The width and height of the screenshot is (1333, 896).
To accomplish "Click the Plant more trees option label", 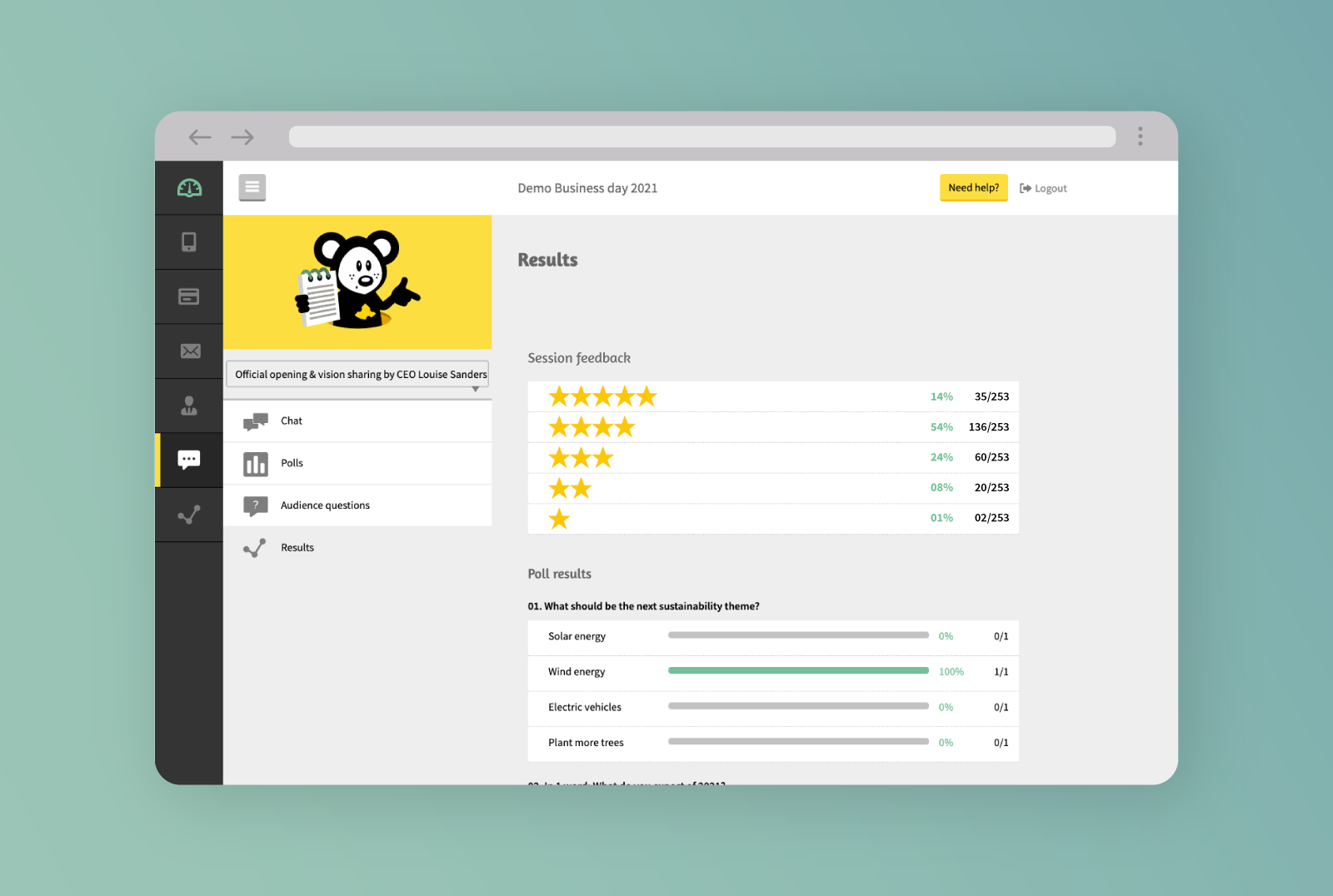I will pos(586,743).
